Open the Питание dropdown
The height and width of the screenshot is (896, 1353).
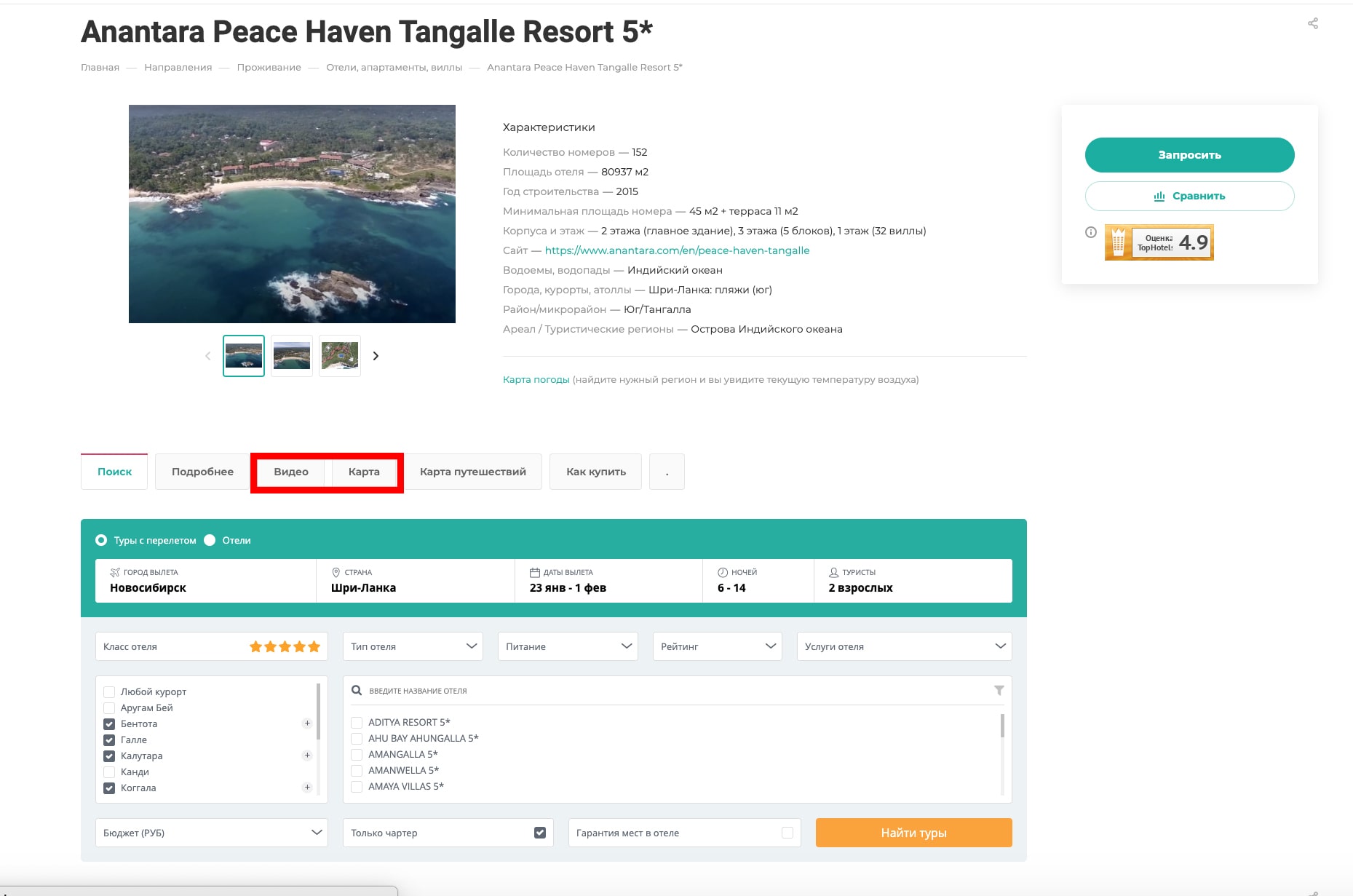click(x=568, y=646)
